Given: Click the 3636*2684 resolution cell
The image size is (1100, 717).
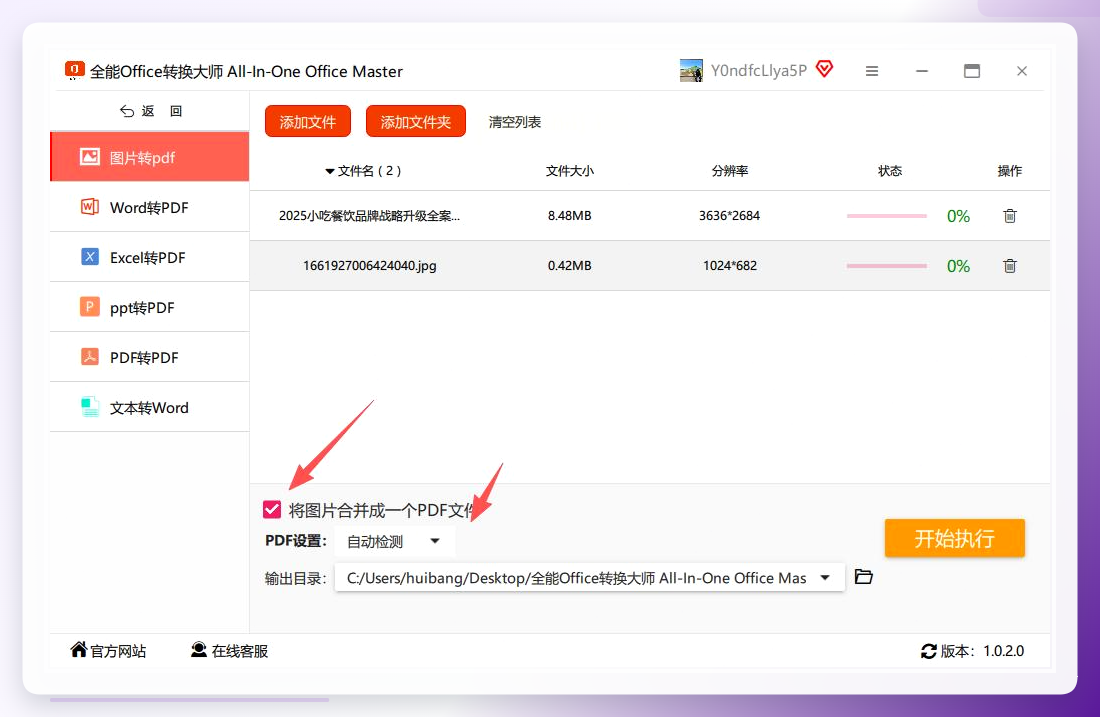Looking at the screenshot, I should click(730, 215).
